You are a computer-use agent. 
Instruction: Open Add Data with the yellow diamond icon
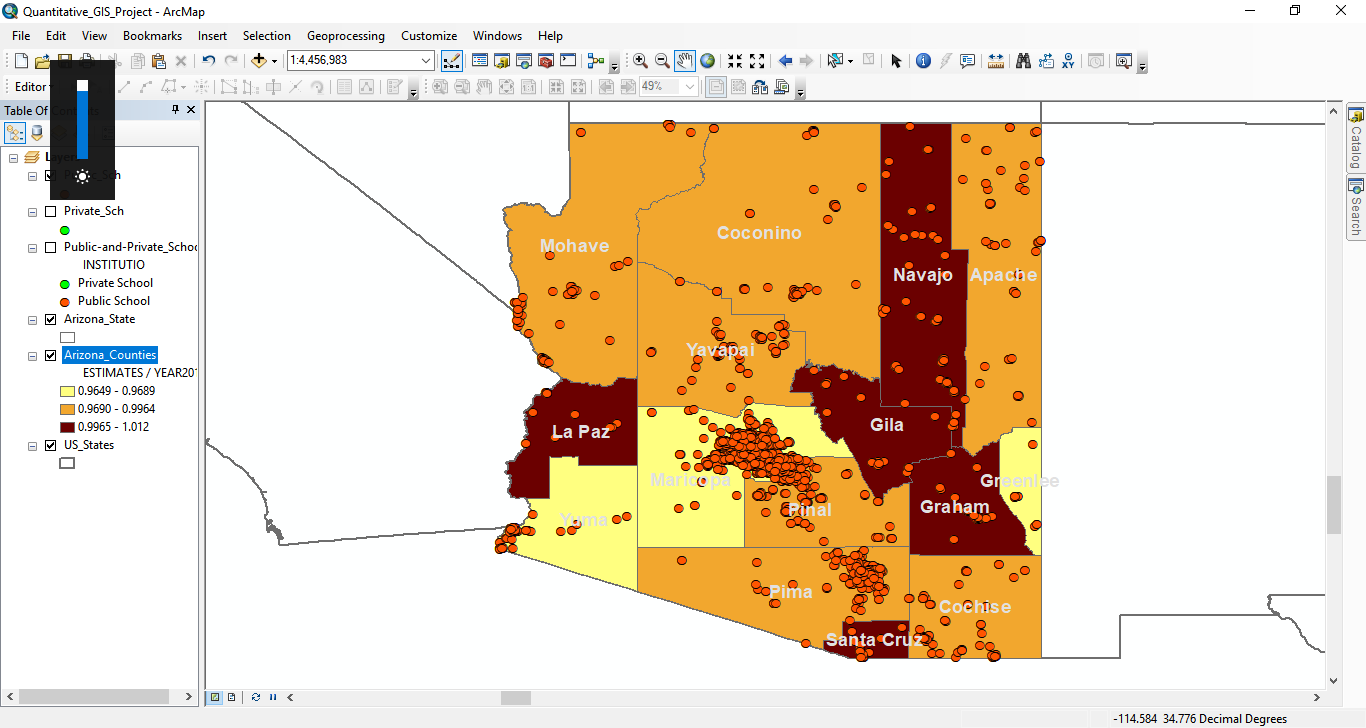pos(259,60)
